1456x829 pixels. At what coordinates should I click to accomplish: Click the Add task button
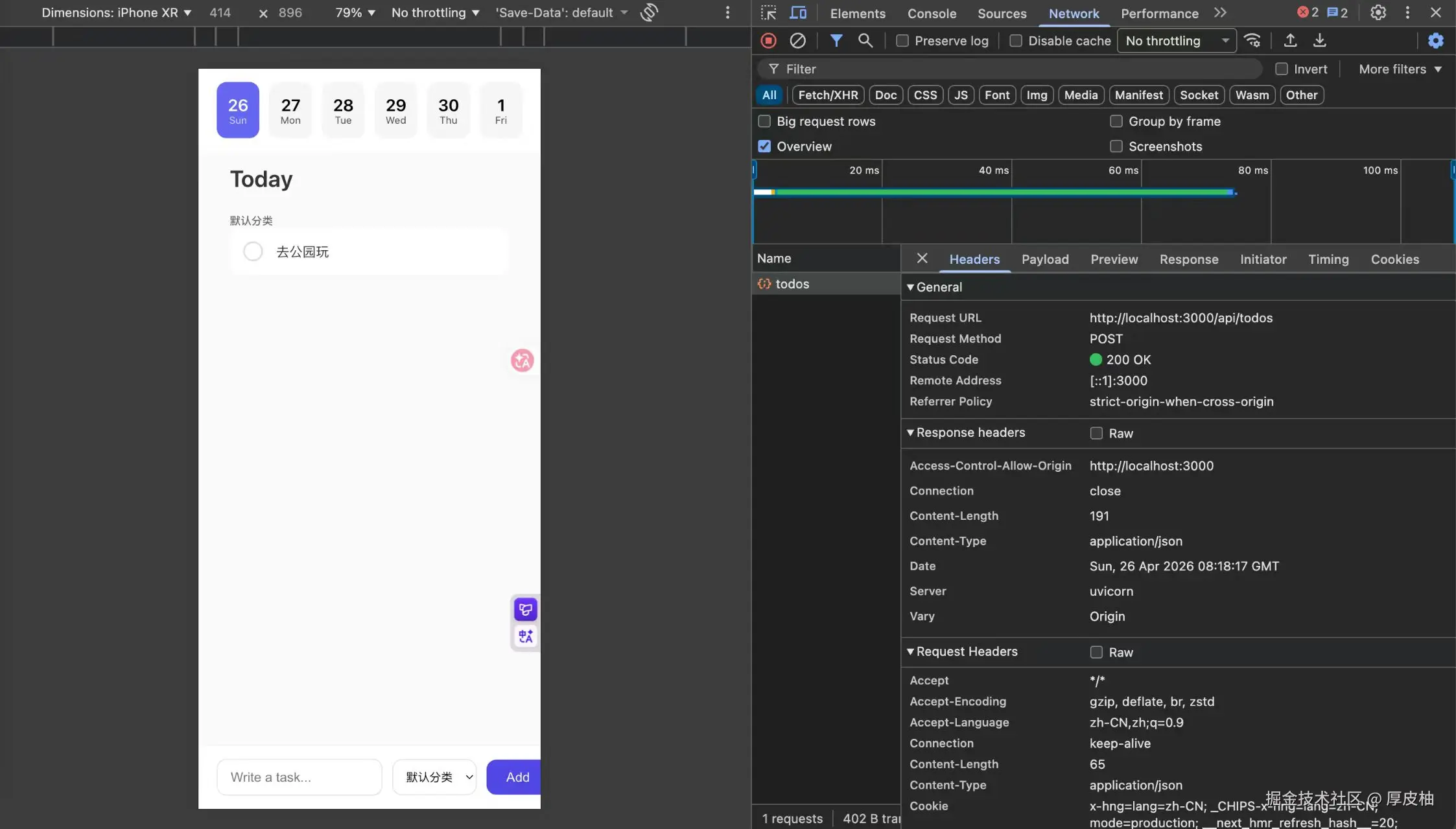[516, 777]
